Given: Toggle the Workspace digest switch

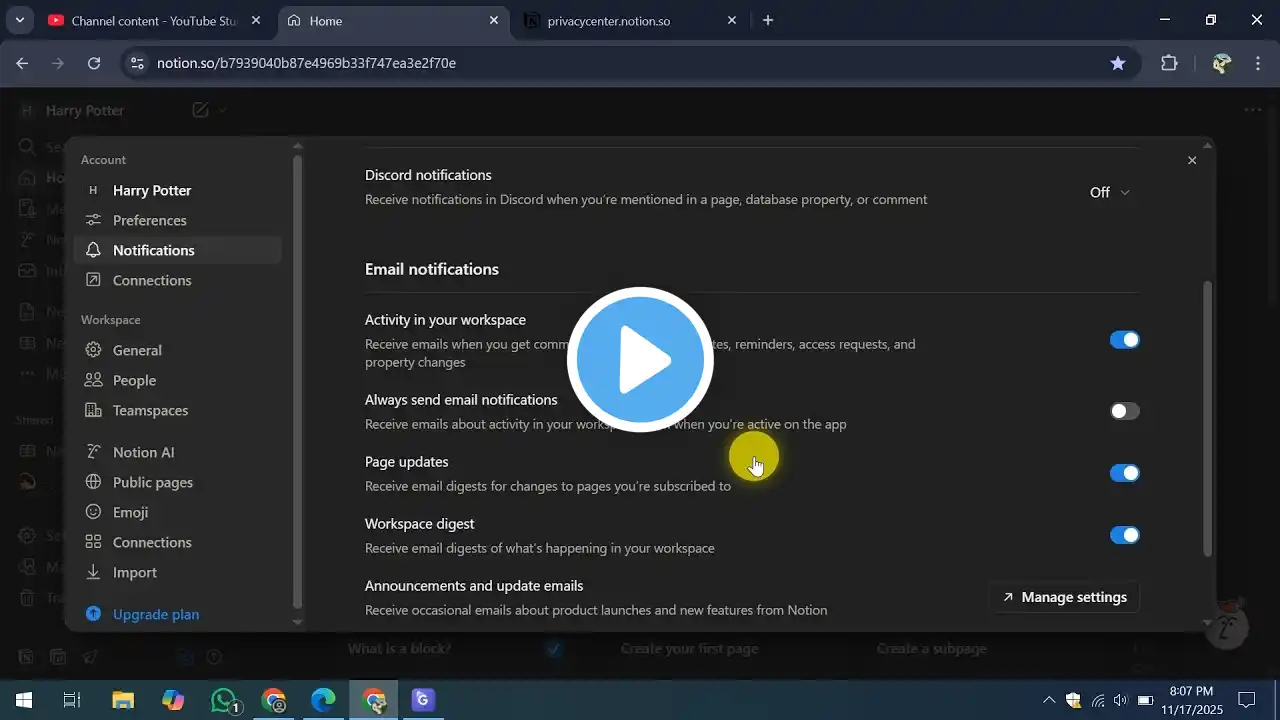Looking at the screenshot, I should 1124,535.
